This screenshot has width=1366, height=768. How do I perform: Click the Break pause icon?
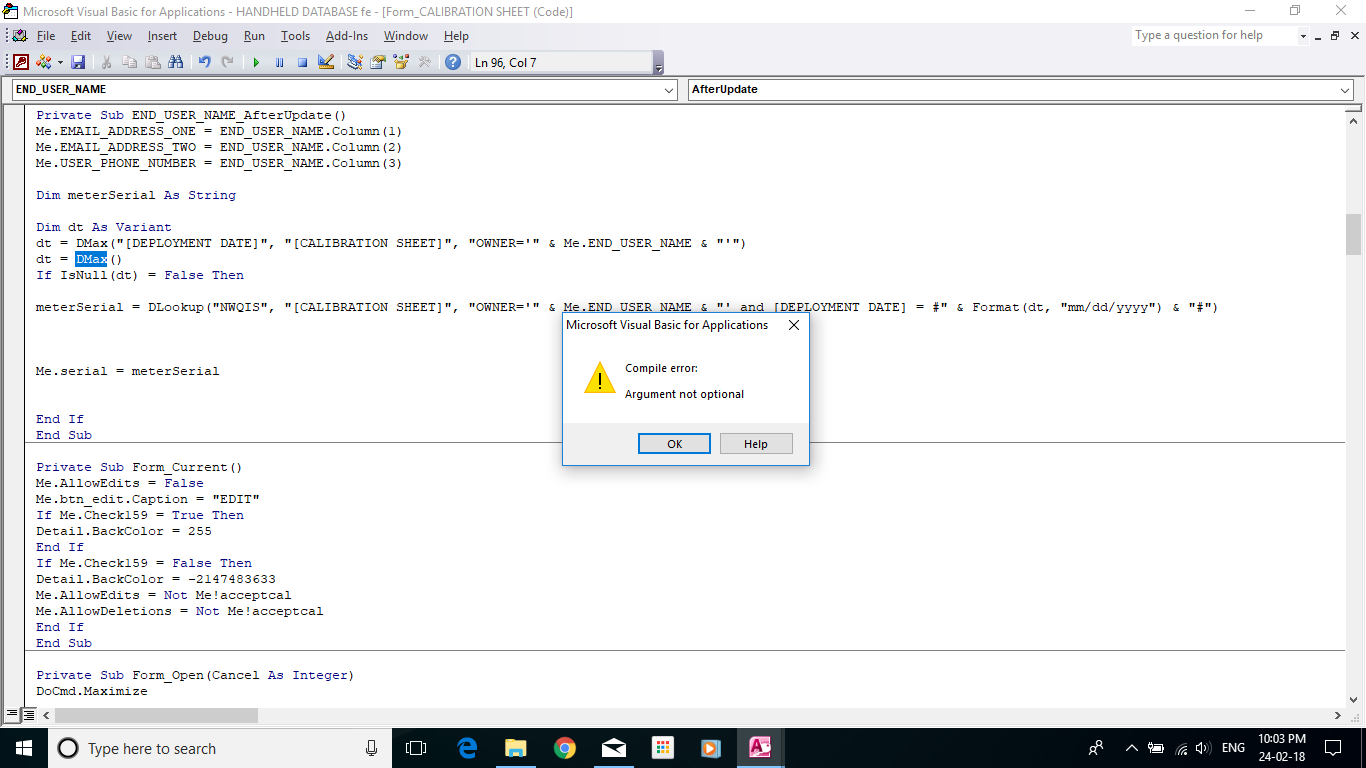(x=279, y=62)
